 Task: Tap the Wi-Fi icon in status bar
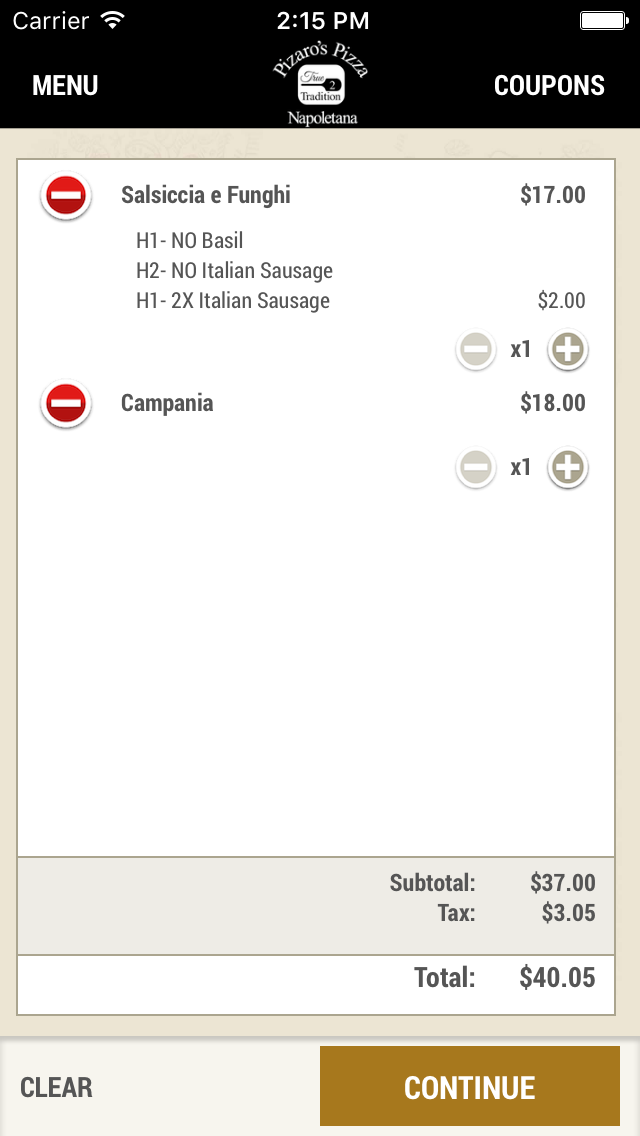click(x=110, y=18)
